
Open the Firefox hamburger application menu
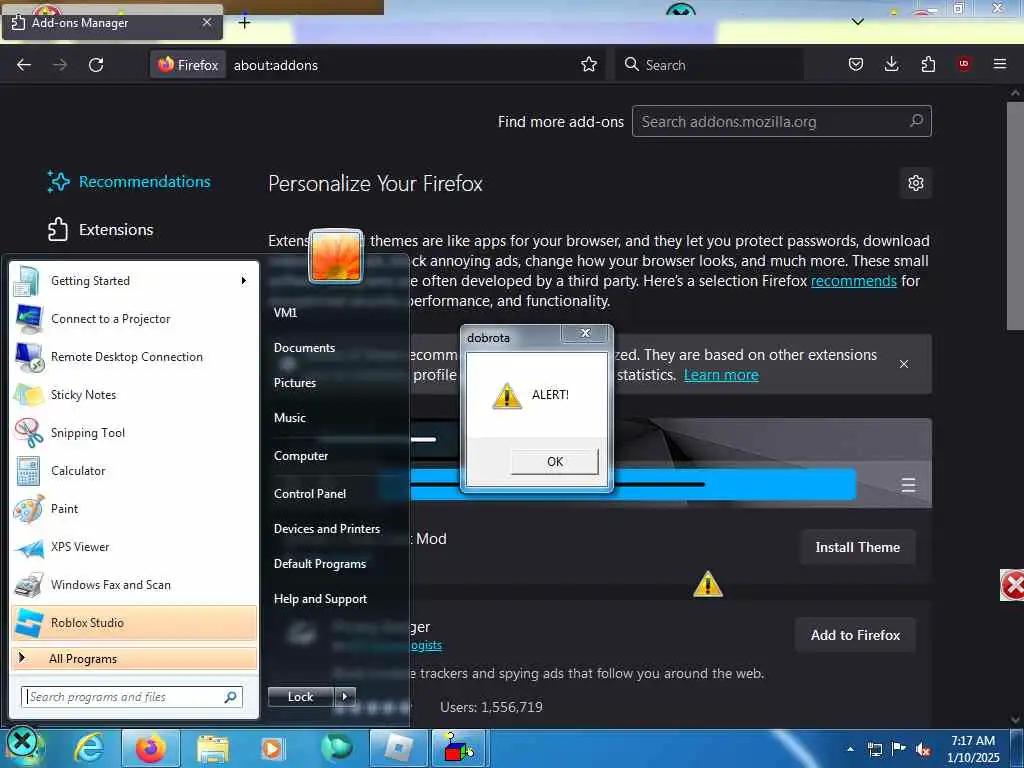pyautogui.click(x=1000, y=64)
